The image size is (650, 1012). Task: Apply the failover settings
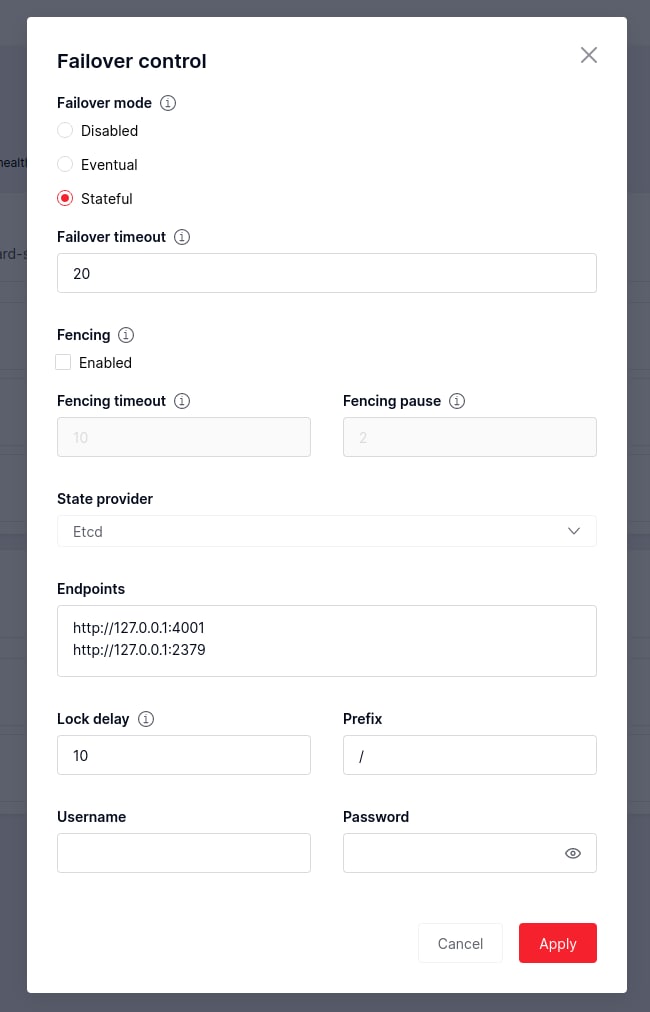(x=558, y=943)
